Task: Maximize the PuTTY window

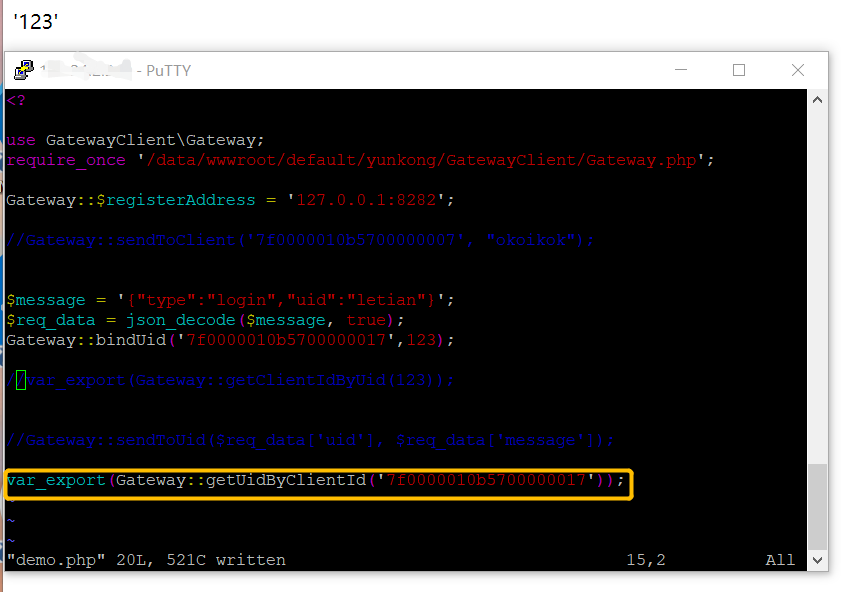Action: 739,70
